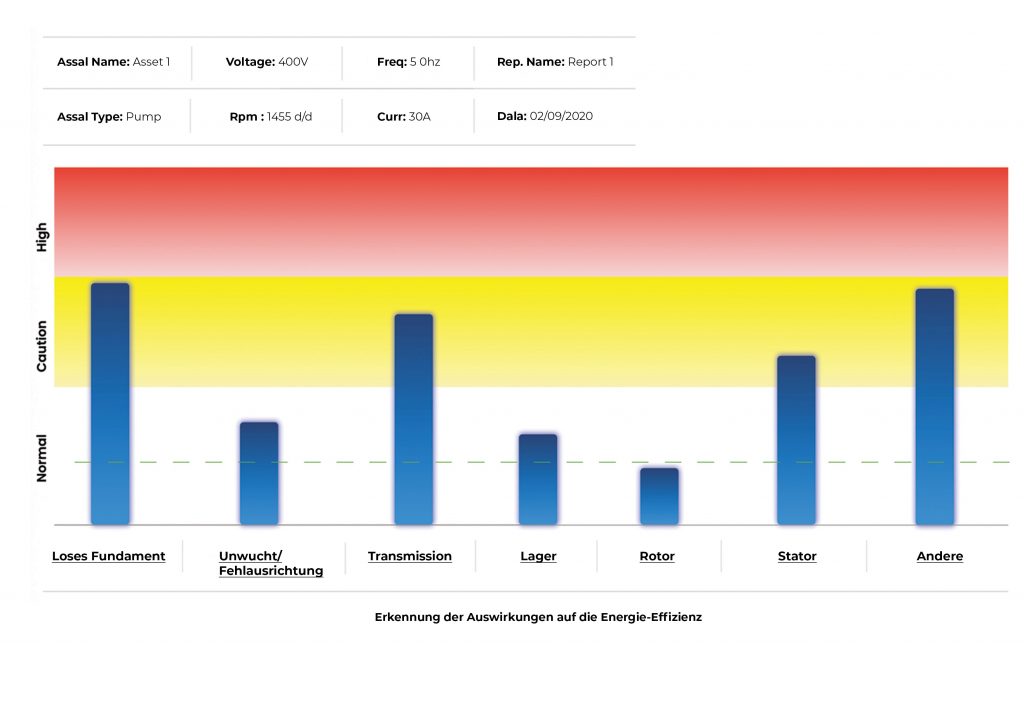Select the Rotor category label
1024x724 pixels.
[657, 556]
